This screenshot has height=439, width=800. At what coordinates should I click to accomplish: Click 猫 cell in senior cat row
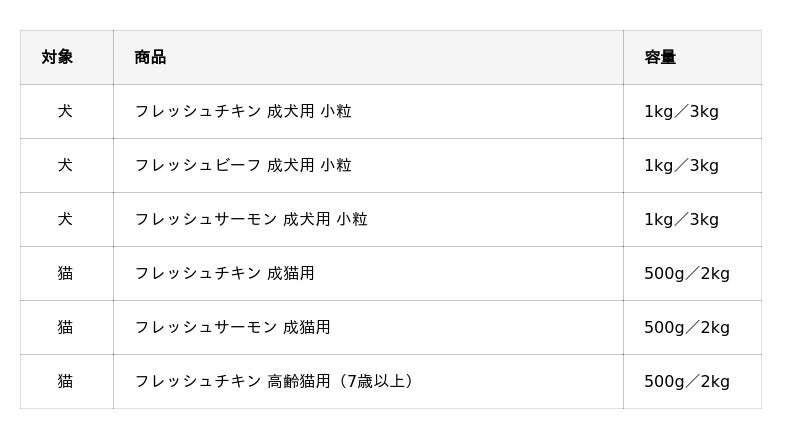[x=67, y=381]
